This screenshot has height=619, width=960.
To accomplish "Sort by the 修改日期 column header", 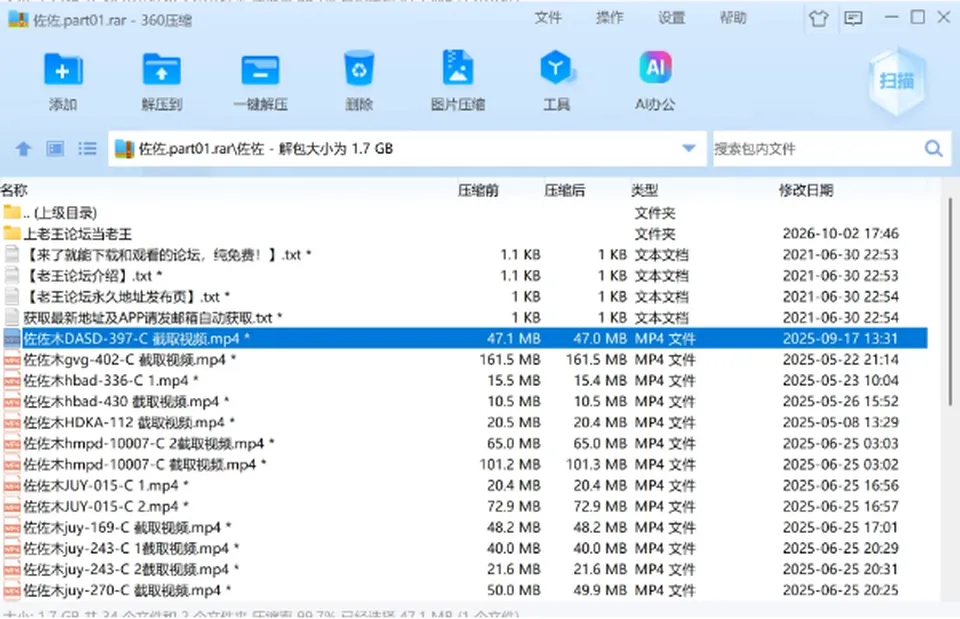I will [806, 190].
